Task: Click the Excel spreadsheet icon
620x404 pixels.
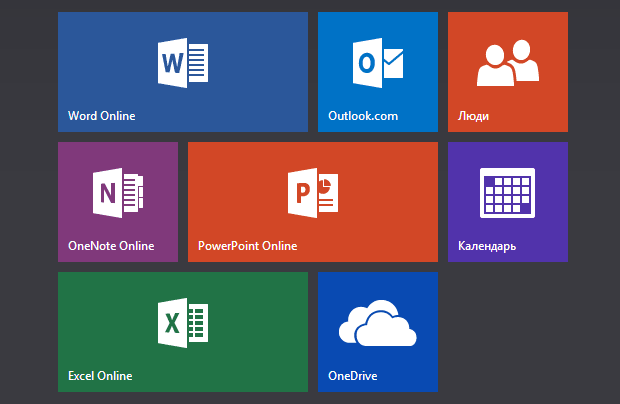Action: 183,323
